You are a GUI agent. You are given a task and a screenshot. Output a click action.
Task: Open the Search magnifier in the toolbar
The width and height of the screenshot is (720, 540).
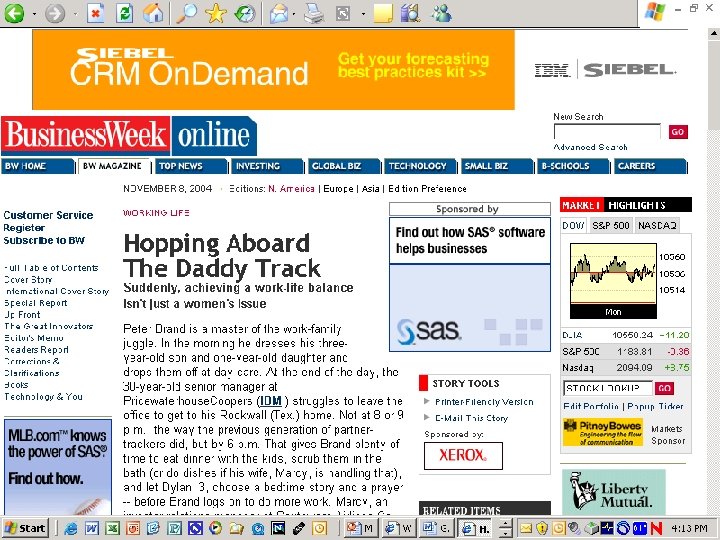186,13
